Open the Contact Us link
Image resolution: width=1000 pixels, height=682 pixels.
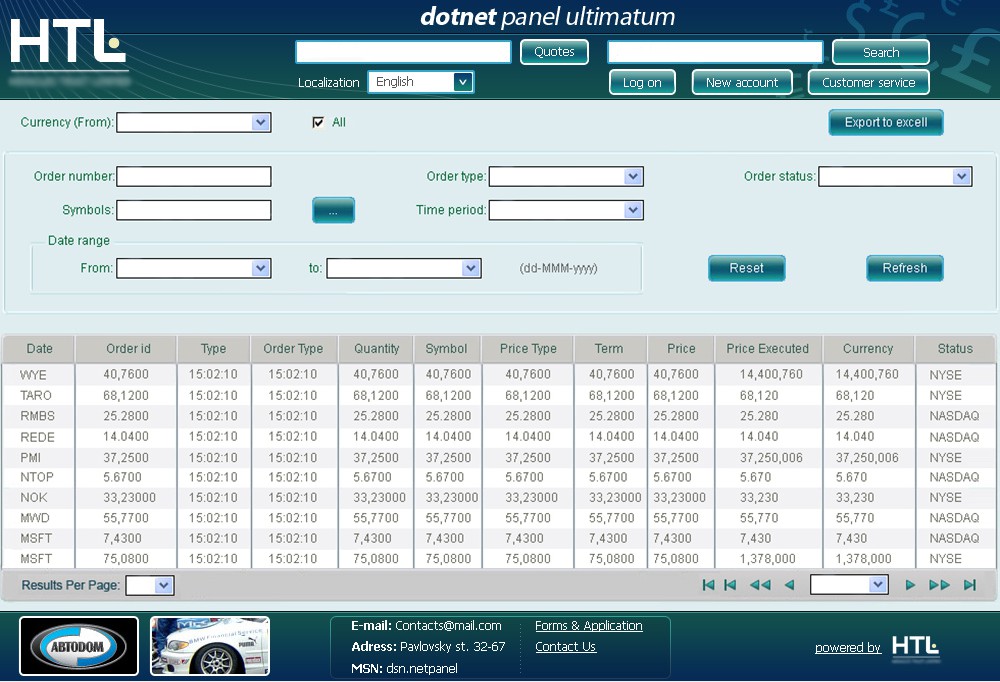tap(565, 647)
